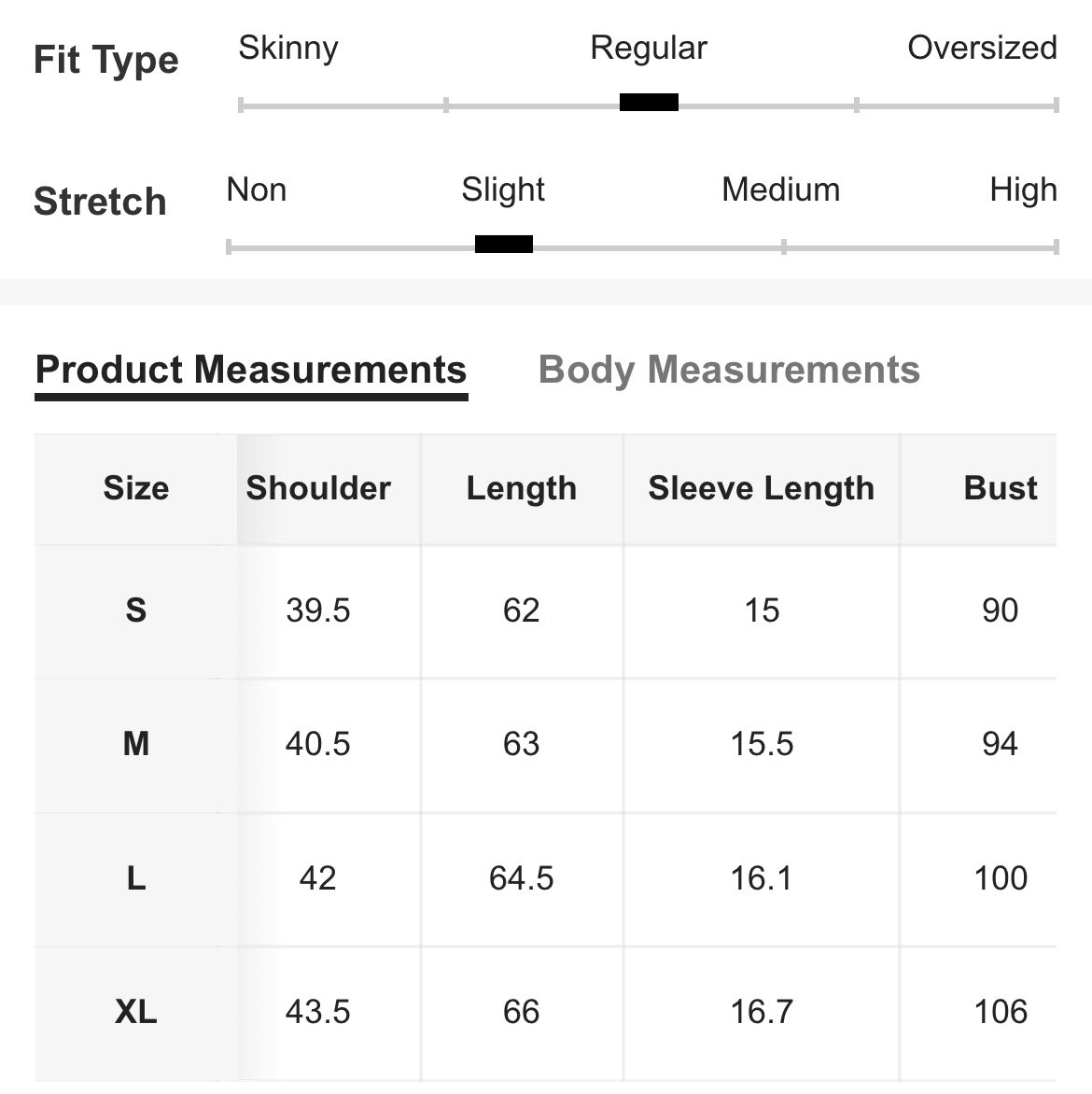Screen dimensions: 1092x1094
Task: Select the size S row label
Action: point(136,610)
